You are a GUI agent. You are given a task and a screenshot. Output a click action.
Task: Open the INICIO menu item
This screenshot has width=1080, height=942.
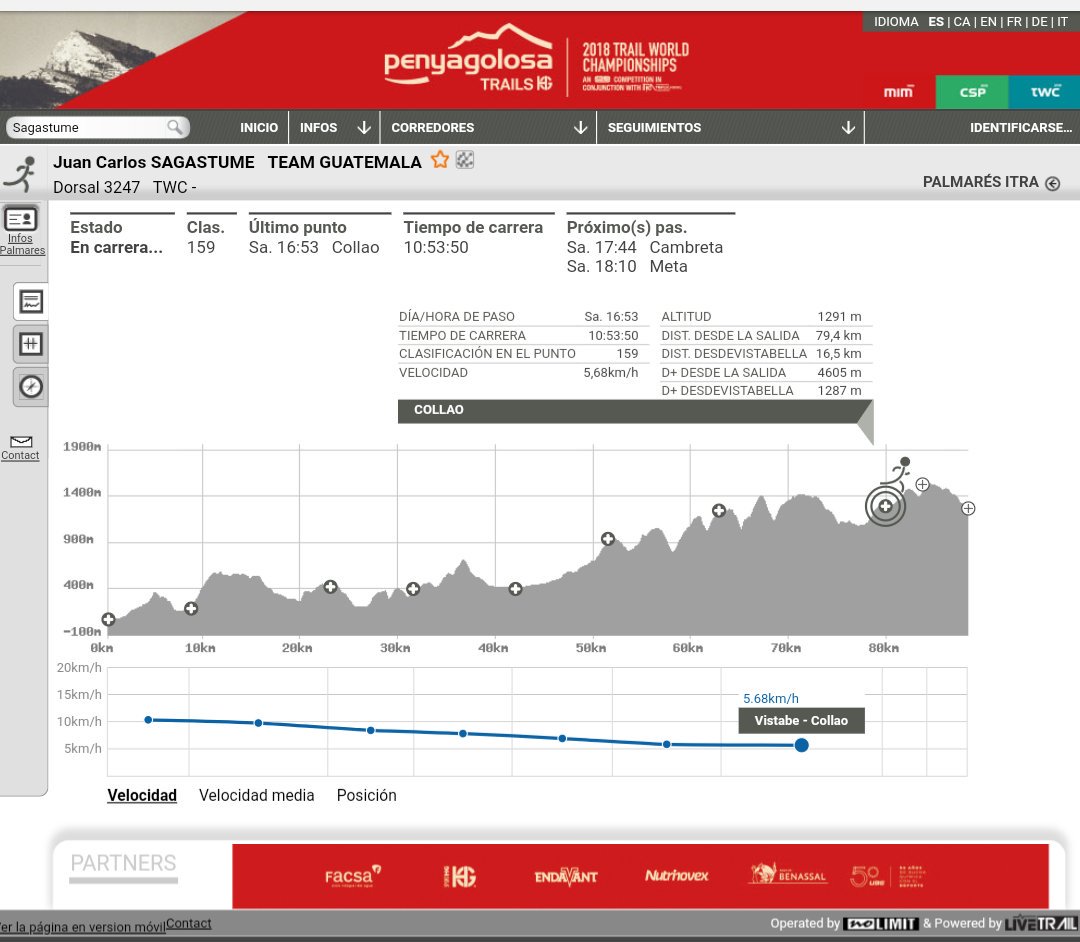tap(259, 127)
